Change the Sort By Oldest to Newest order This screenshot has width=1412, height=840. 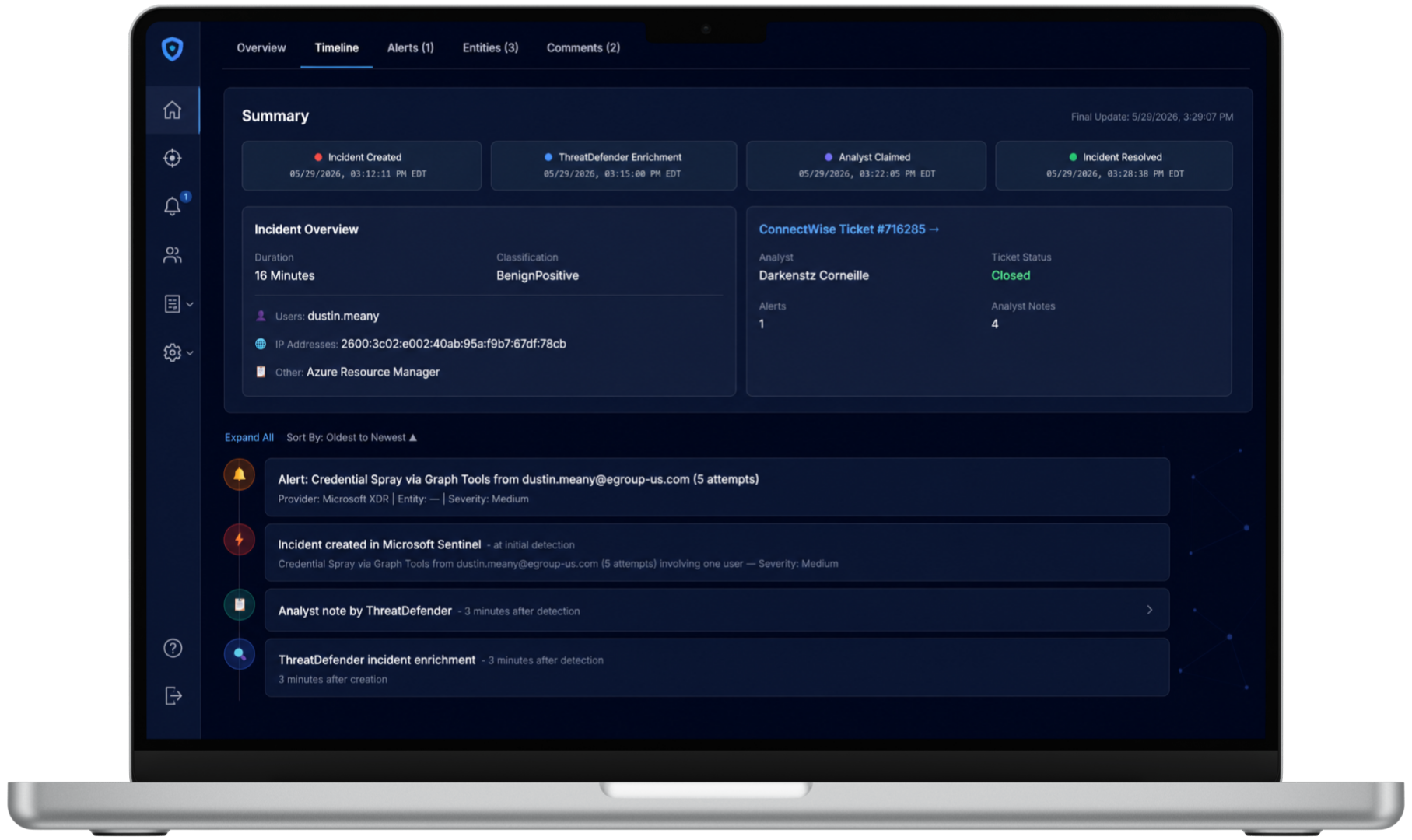(x=351, y=438)
